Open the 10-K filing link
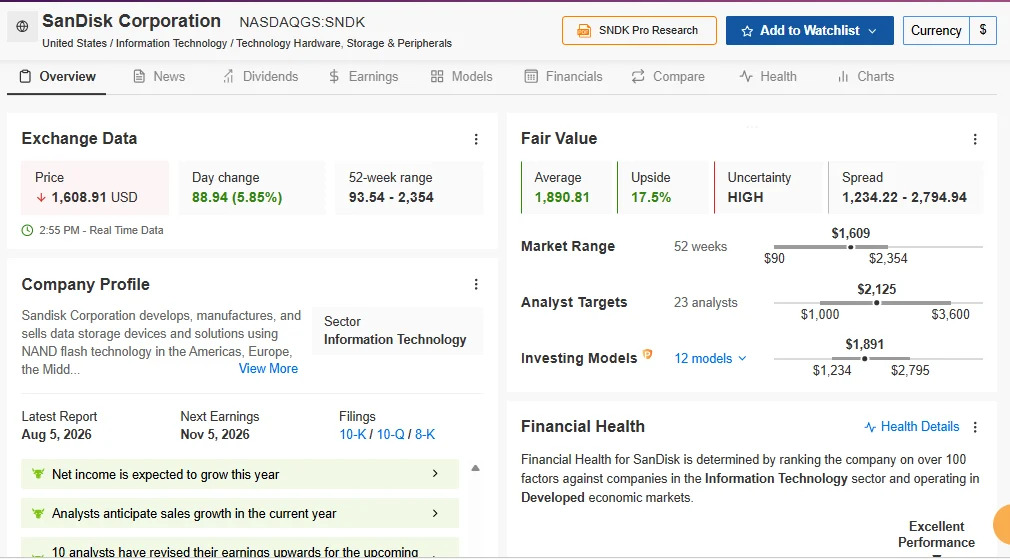This screenshot has height=560, width=1010. click(x=352, y=434)
